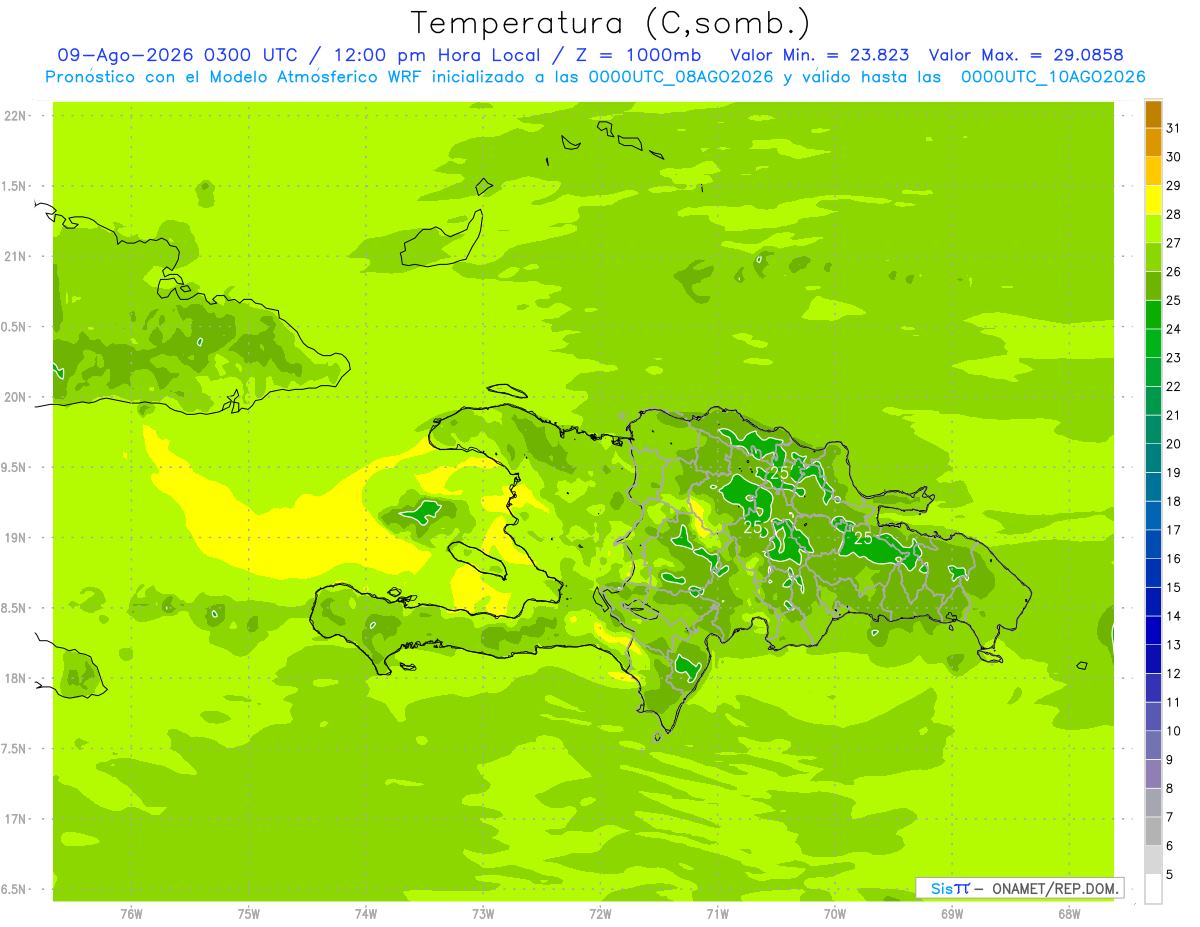Click the yellow legend swatch between 28 and 29

pos(1153,200)
